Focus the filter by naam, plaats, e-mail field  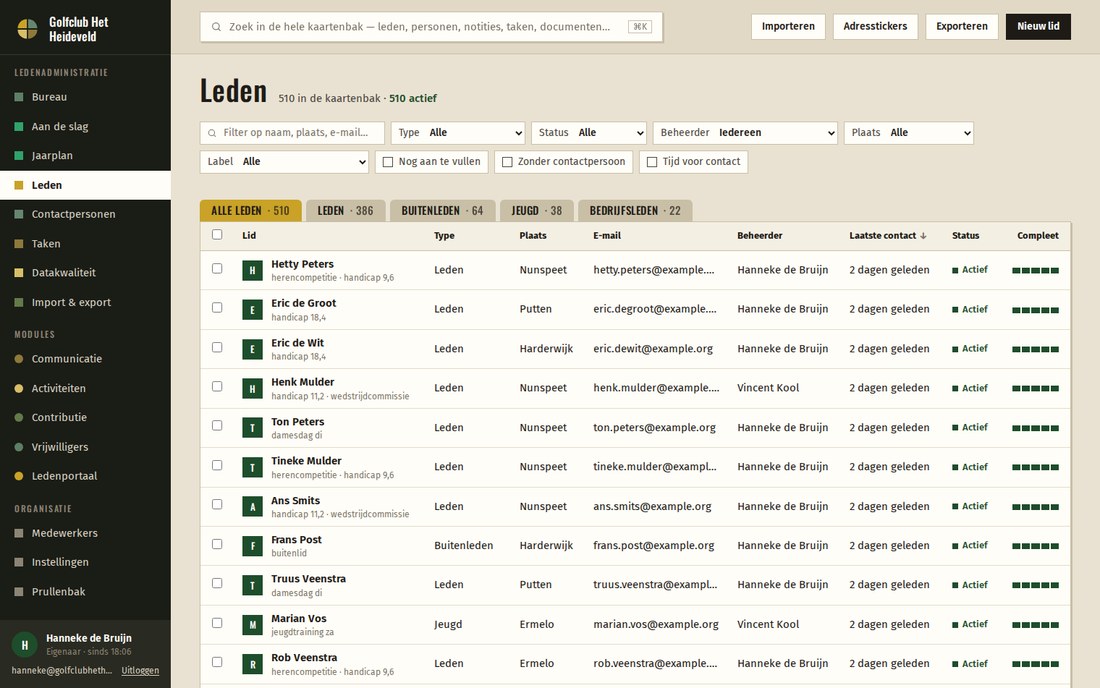[293, 133]
